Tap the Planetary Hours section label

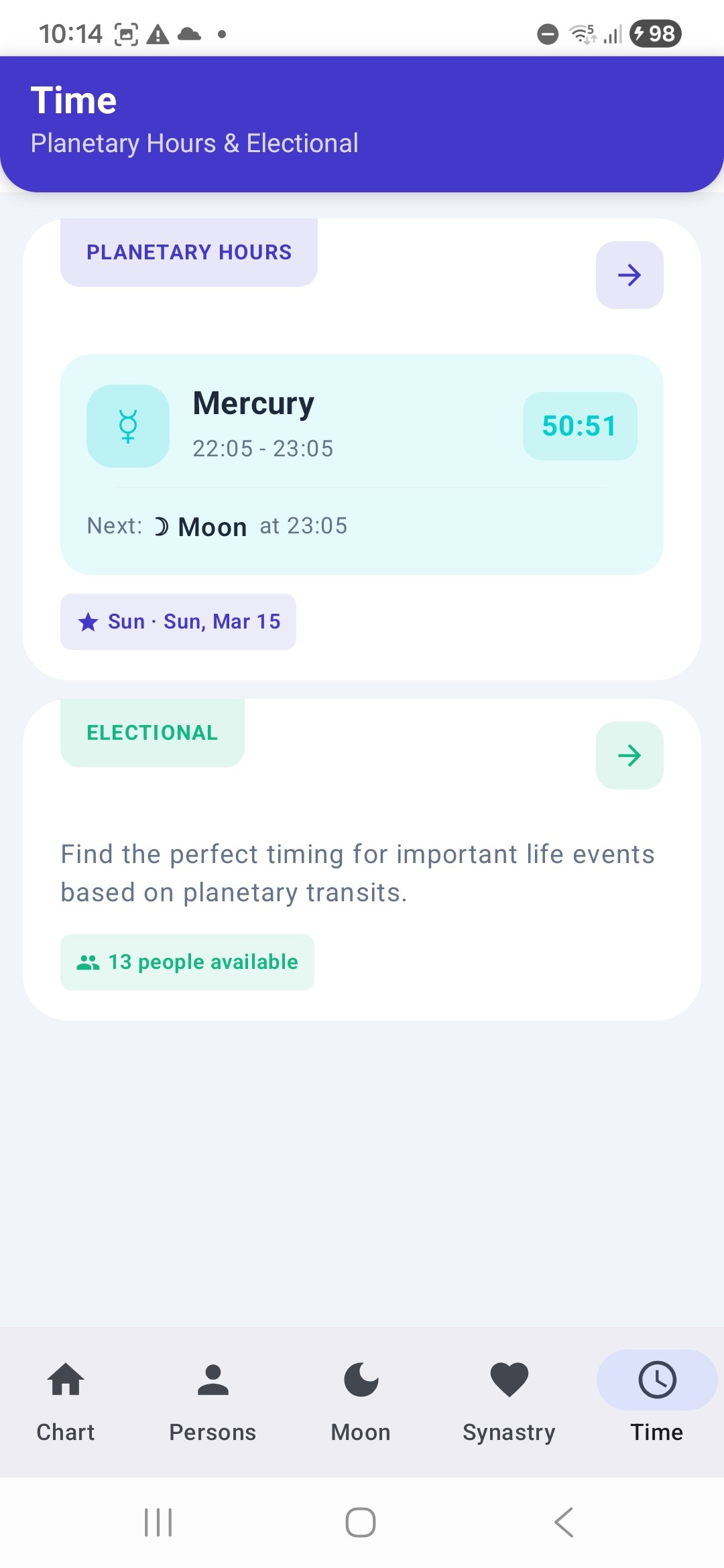[189, 253]
